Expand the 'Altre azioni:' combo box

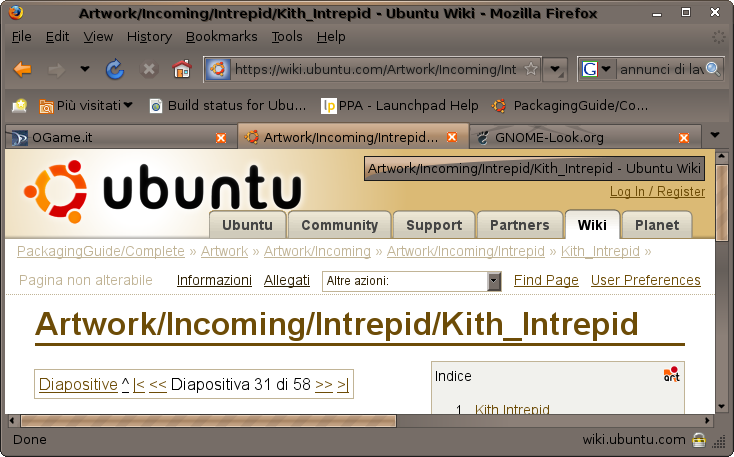pyautogui.click(x=411, y=281)
